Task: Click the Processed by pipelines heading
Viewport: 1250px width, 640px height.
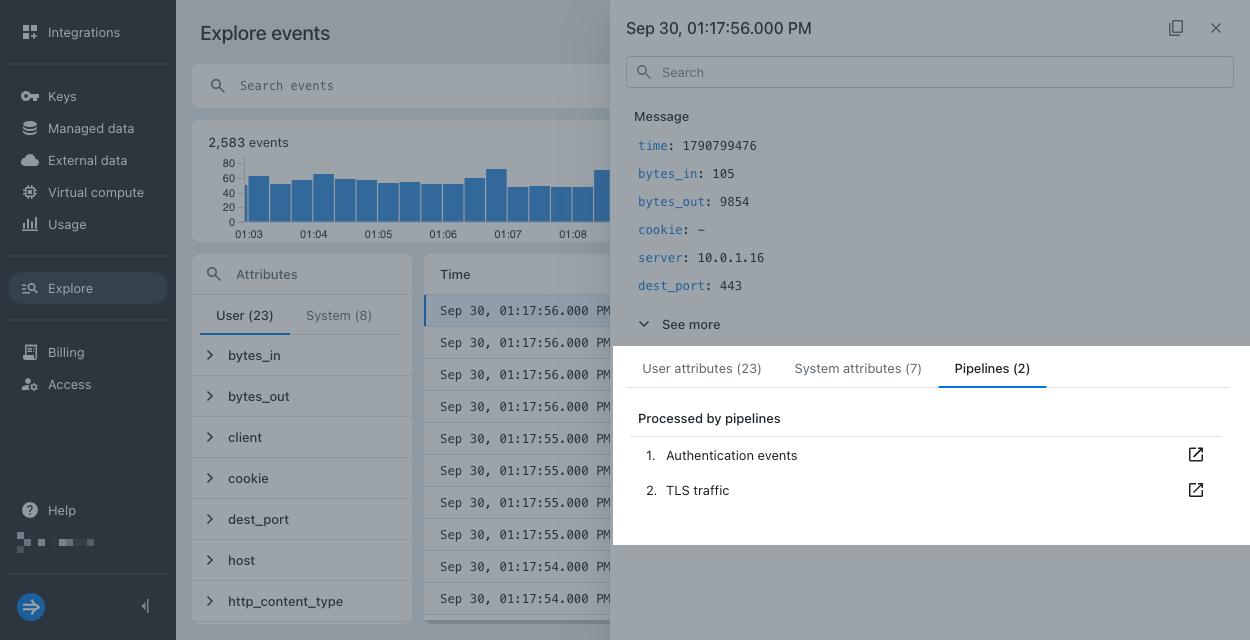Action: (709, 419)
